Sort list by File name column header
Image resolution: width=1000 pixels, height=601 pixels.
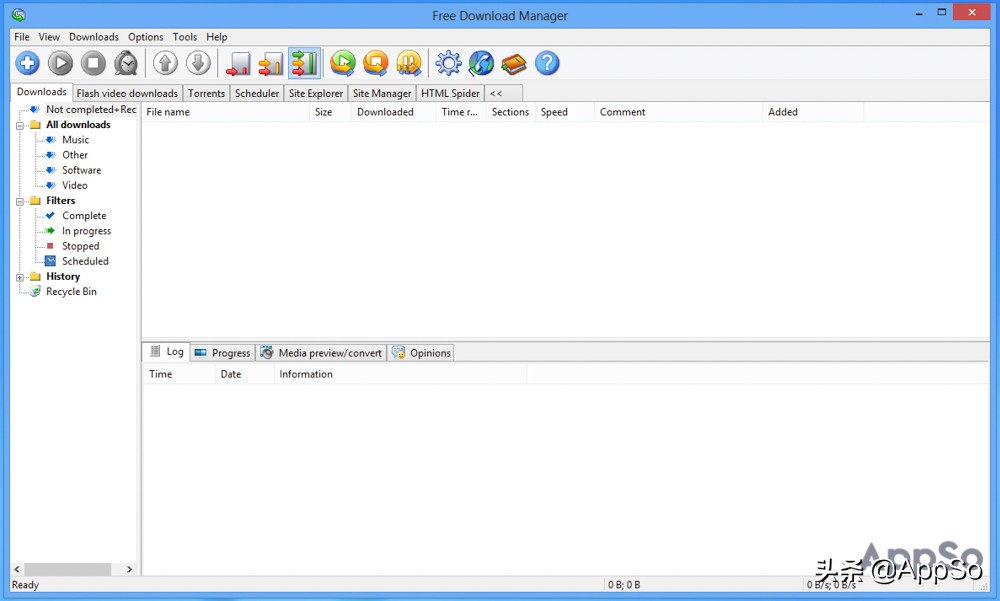click(168, 112)
